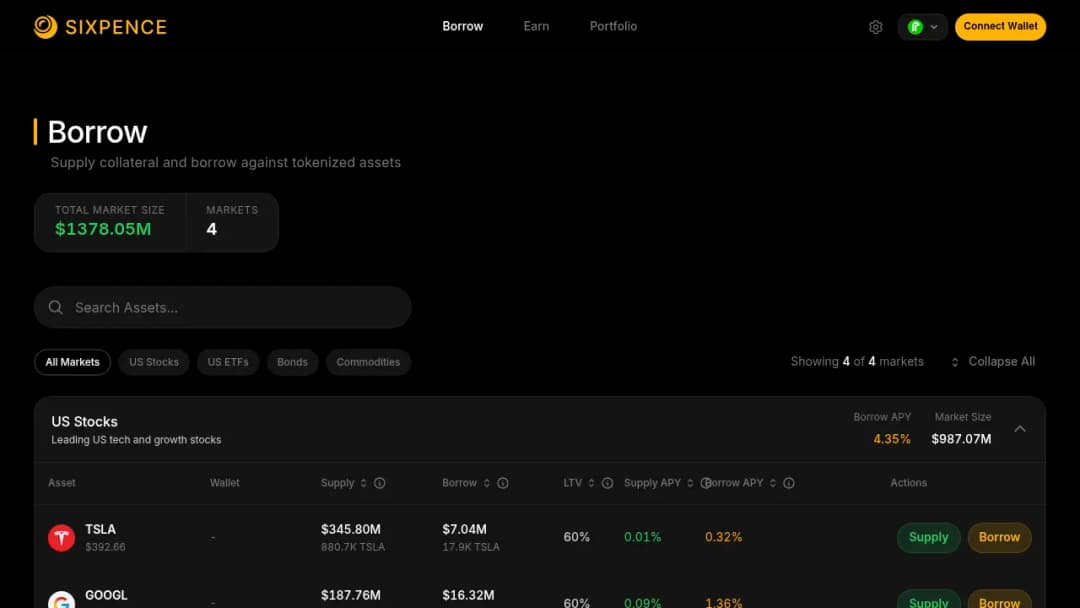Show info for the Supply column
The image size is (1080, 608).
click(x=380, y=483)
